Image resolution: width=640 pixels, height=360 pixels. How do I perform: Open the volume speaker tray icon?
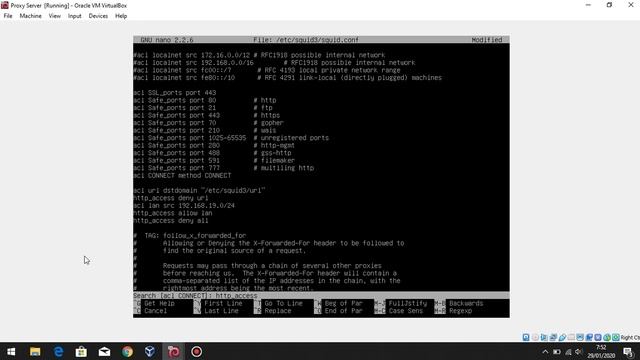pos(578,351)
